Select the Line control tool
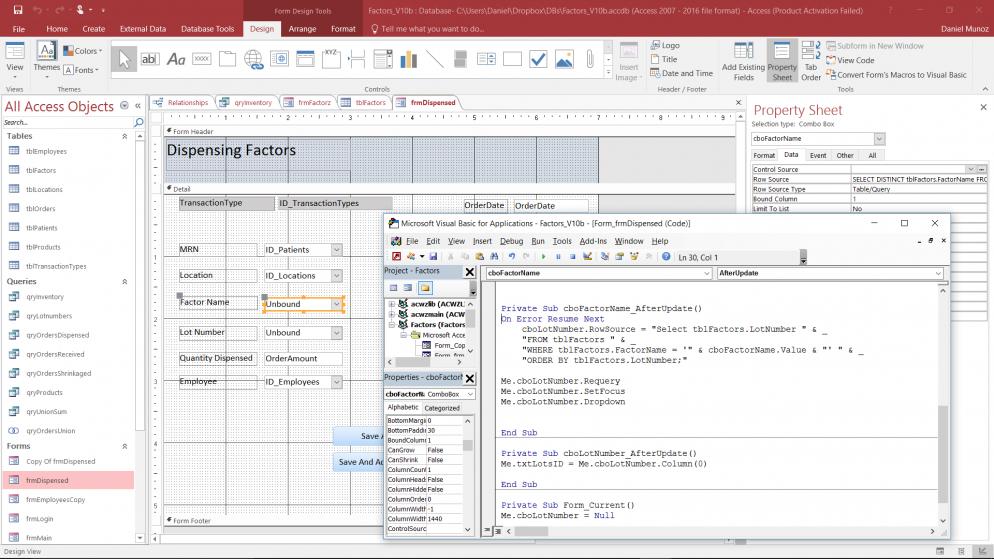The height and width of the screenshot is (559, 994). [x=435, y=59]
